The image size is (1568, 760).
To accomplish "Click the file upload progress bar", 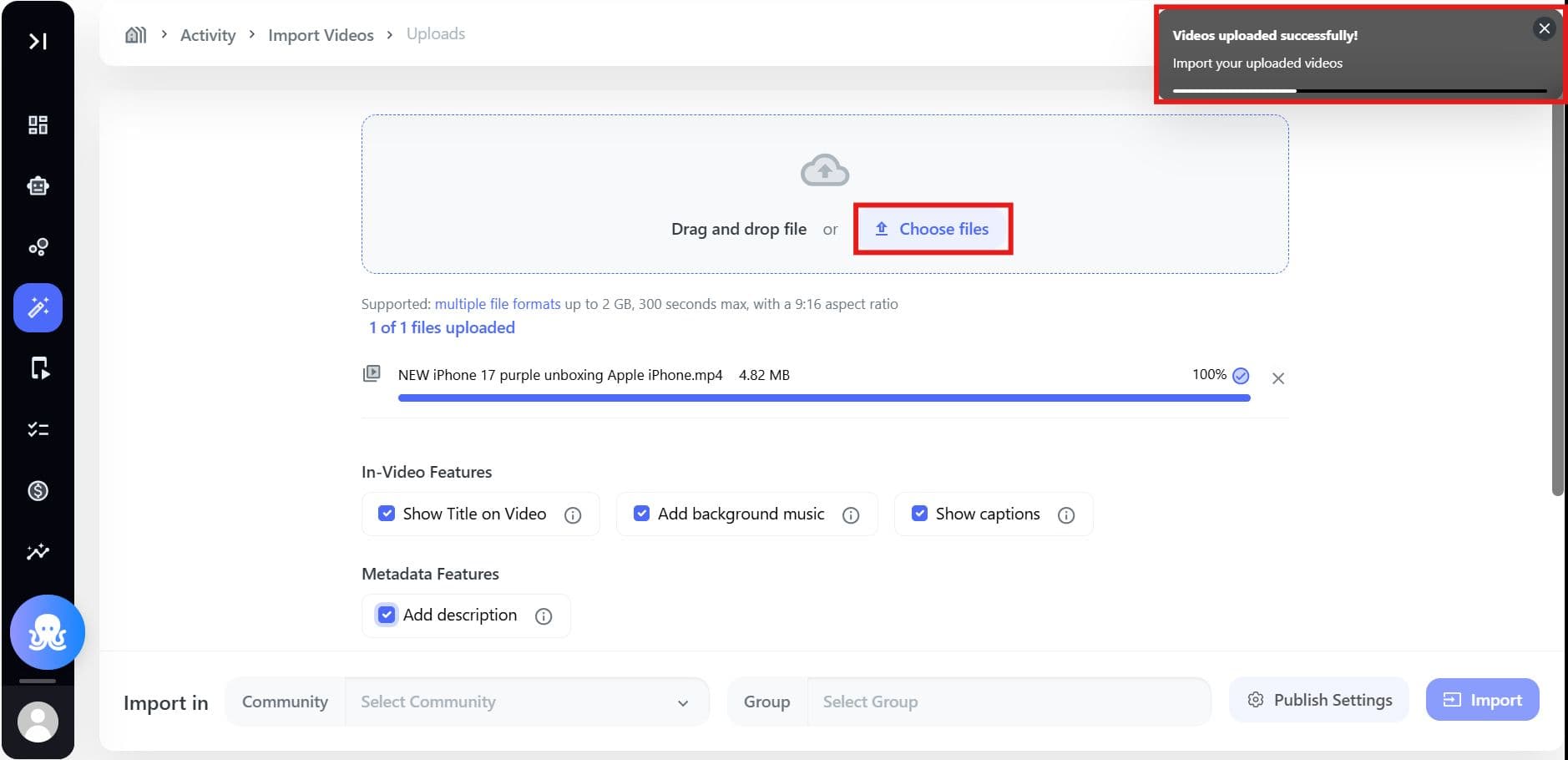I will pyautogui.click(x=824, y=398).
